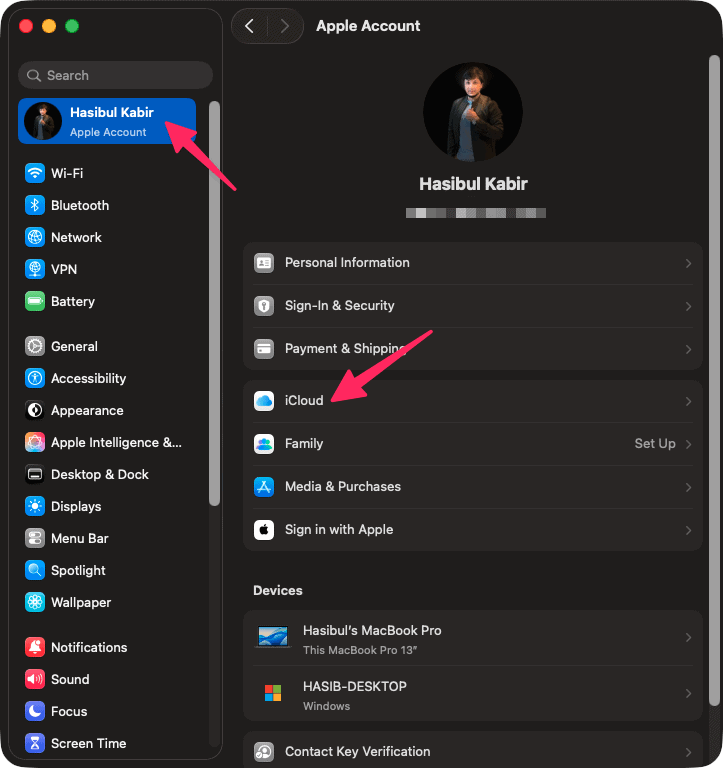Open the Network globe icon
The height and width of the screenshot is (768, 723).
[x=35, y=237]
